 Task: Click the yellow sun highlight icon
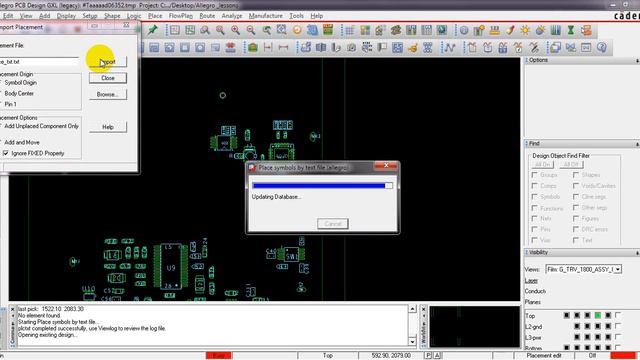click(x=525, y=30)
